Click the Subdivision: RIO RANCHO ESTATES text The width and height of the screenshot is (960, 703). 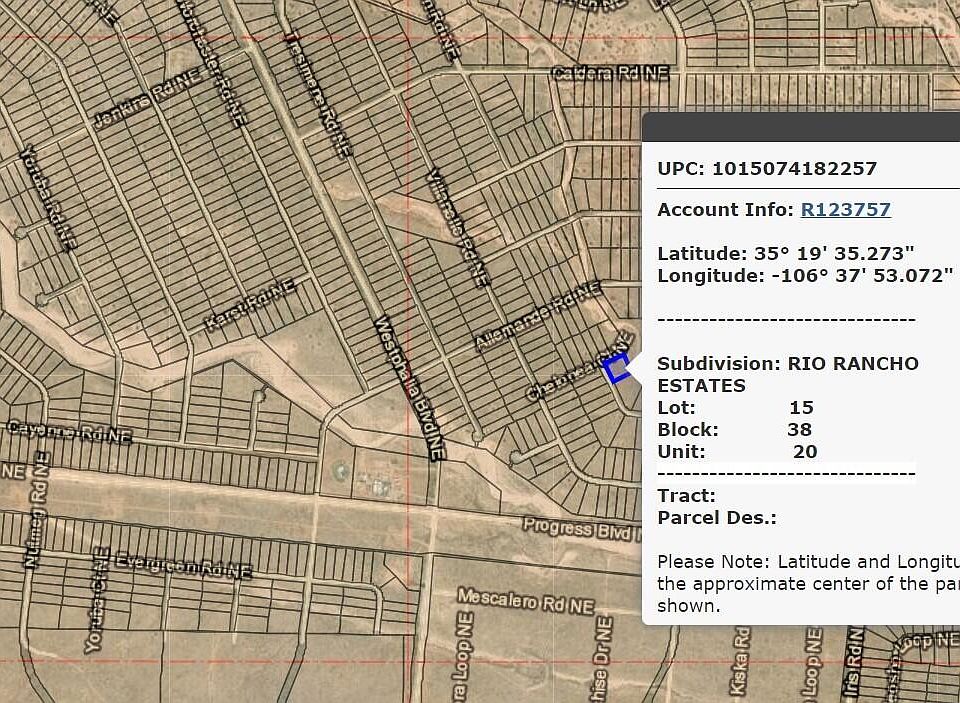pos(788,375)
